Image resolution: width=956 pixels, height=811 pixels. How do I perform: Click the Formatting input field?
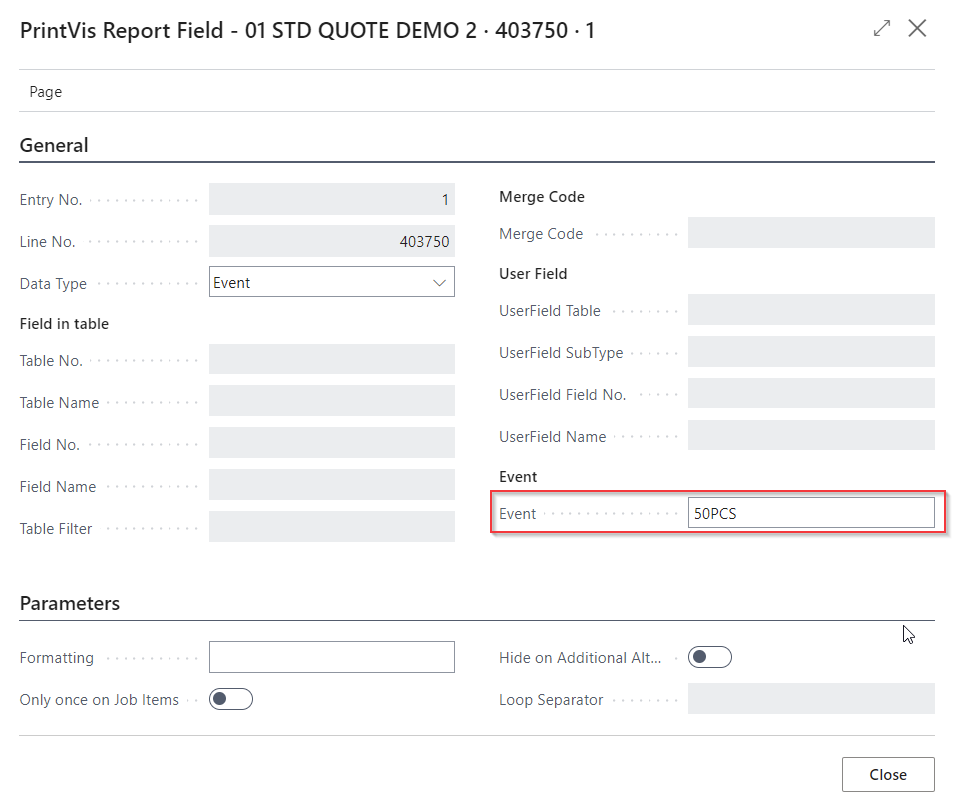click(331, 657)
